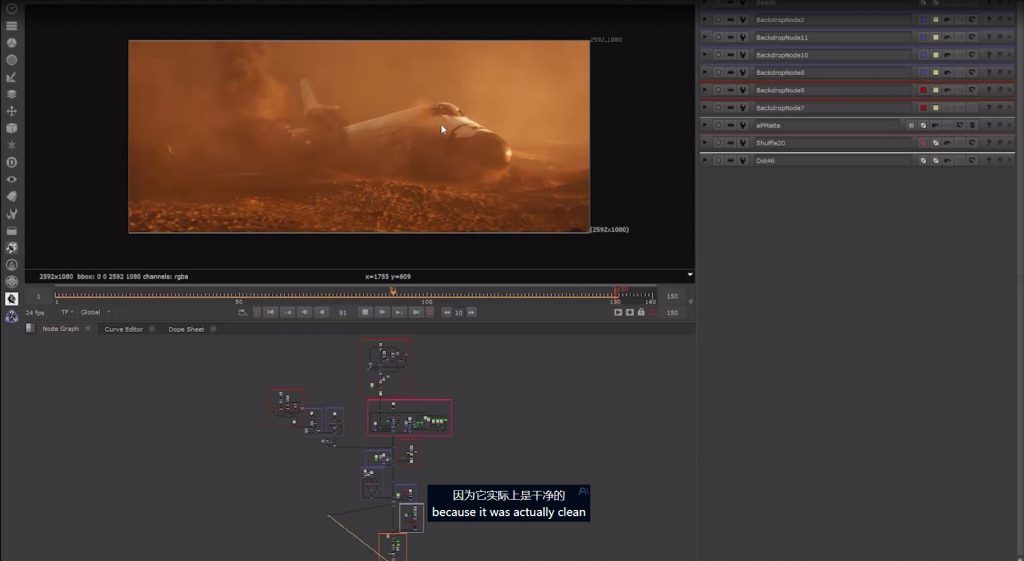Close the Dope Sheet tab
The width and height of the screenshot is (1024, 561).
(x=214, y=329)
